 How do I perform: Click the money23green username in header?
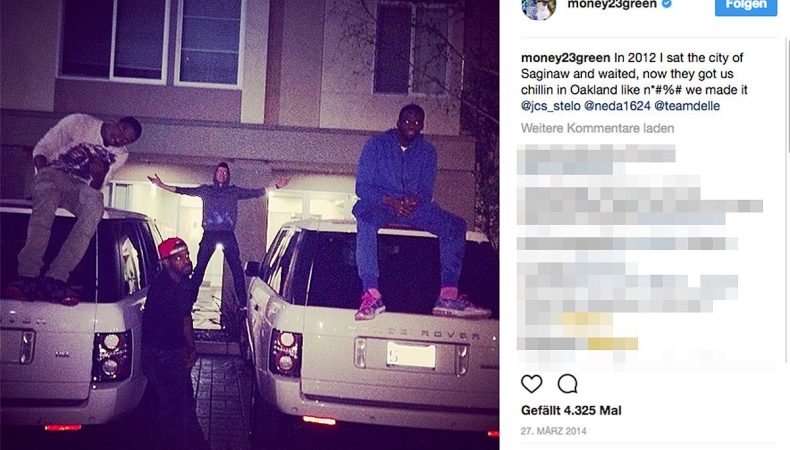click(x=612, y=5)
